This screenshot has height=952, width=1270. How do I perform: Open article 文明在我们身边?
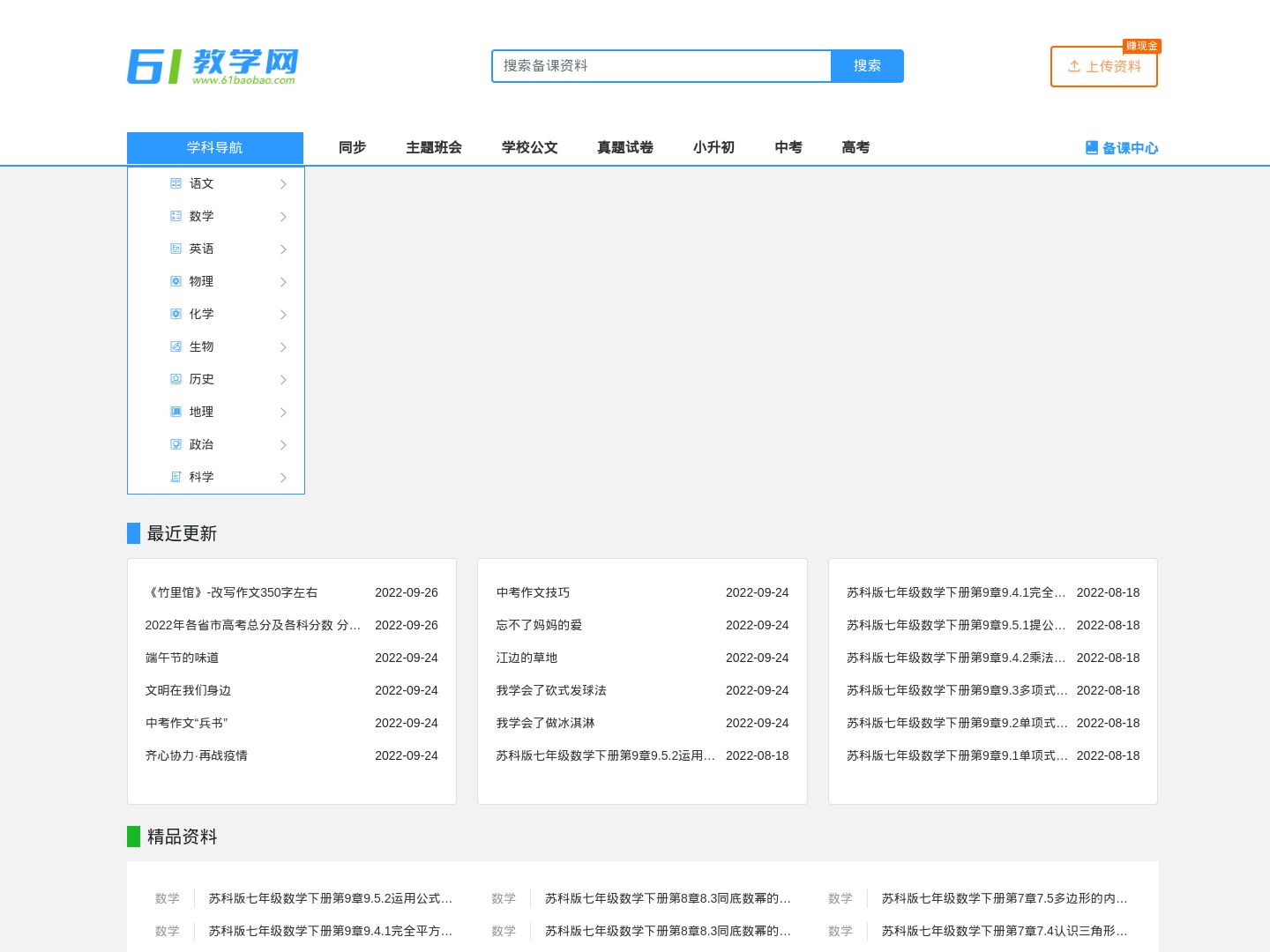tap(188, 690)
